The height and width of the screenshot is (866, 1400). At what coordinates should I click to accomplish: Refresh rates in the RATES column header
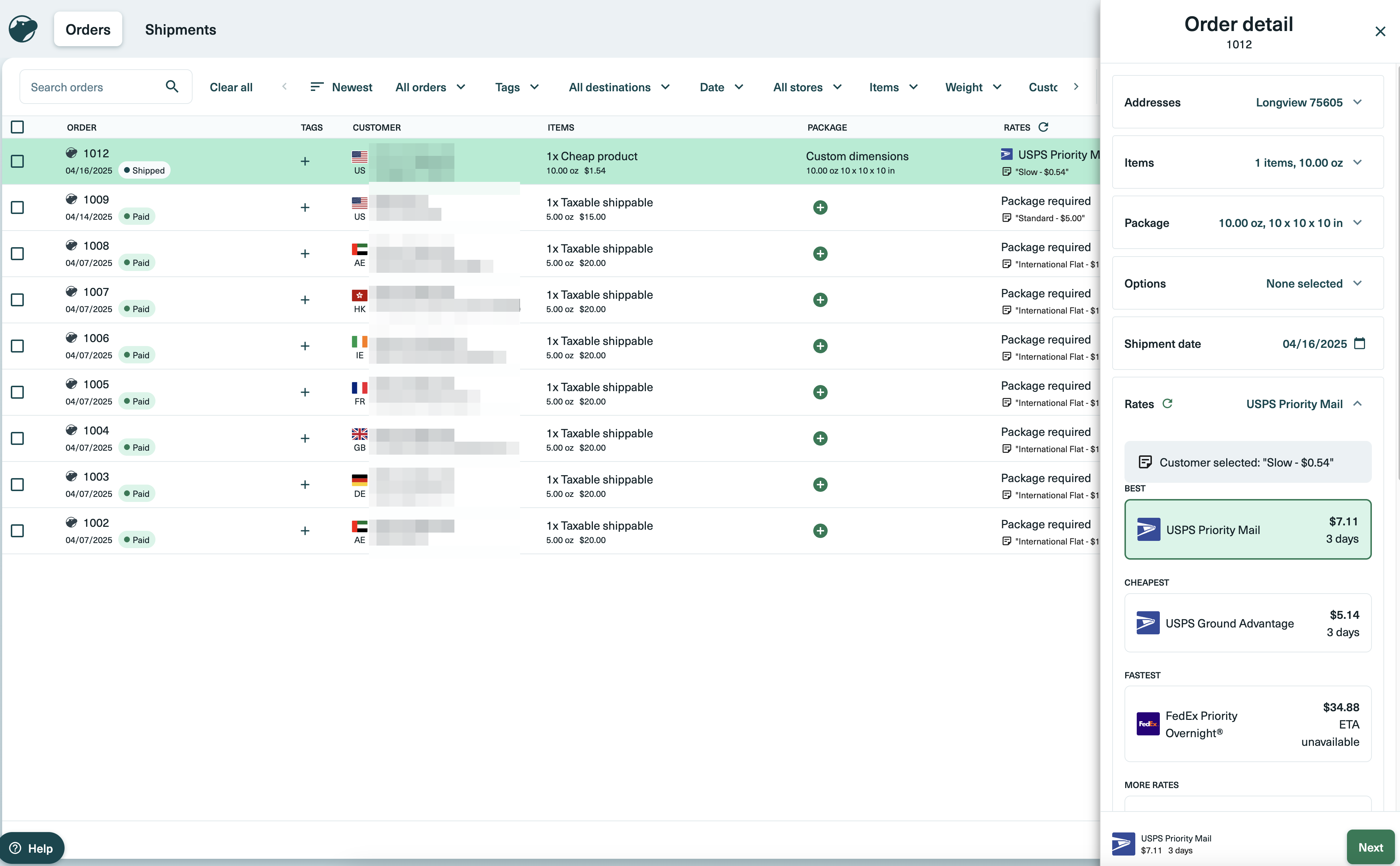tap(1043, 127)
